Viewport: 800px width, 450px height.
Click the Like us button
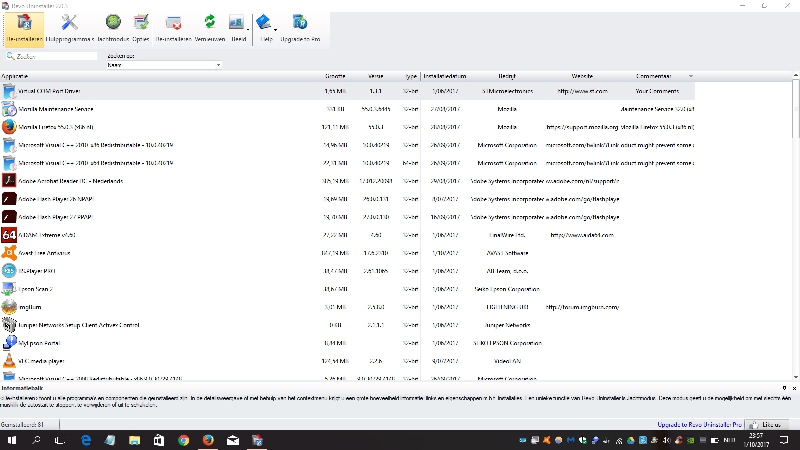(x=767, y=424)
